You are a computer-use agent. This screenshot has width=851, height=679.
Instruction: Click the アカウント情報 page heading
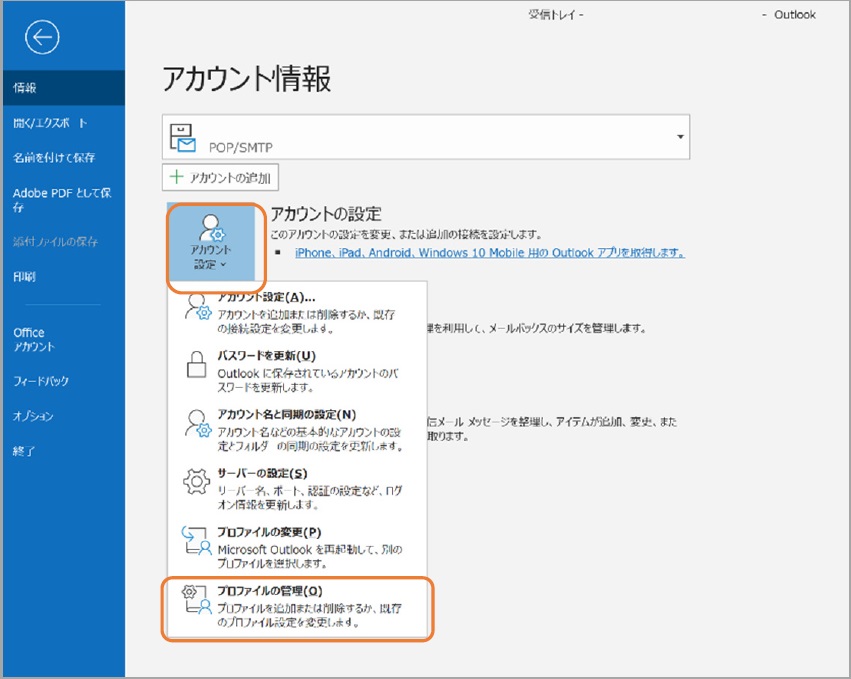click(246, 78)
